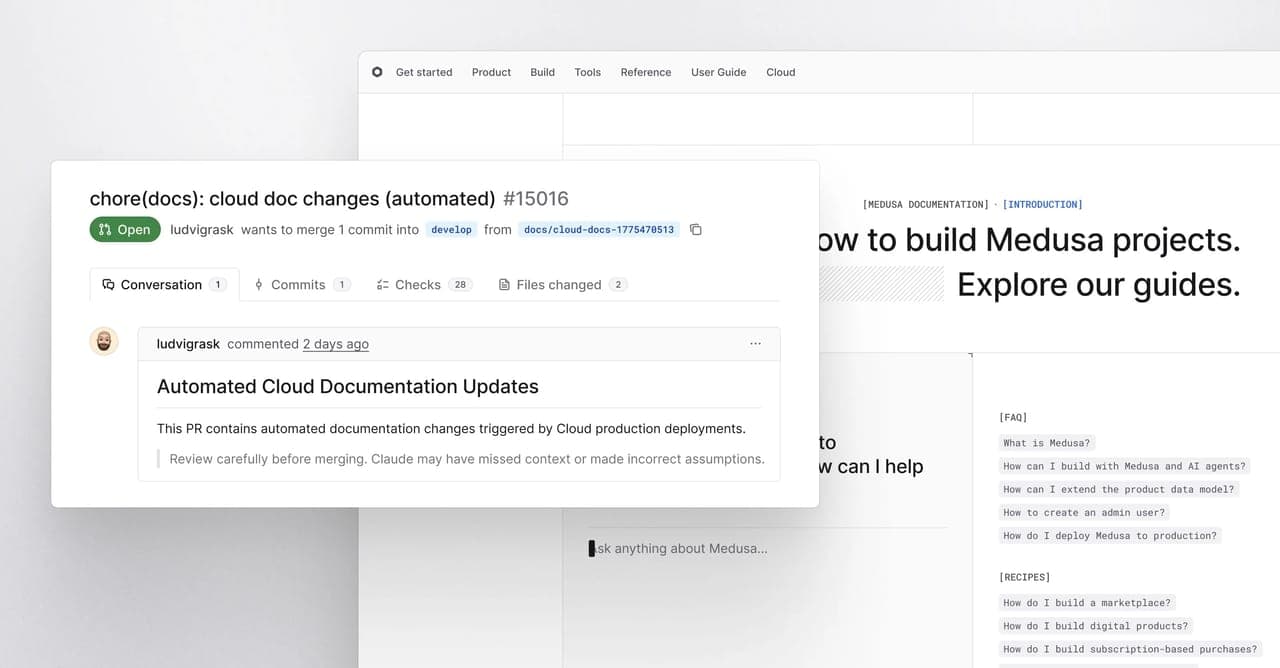Switch to the Commits tab
Screen dimensions: 1280x668
(x=302, y=284)
